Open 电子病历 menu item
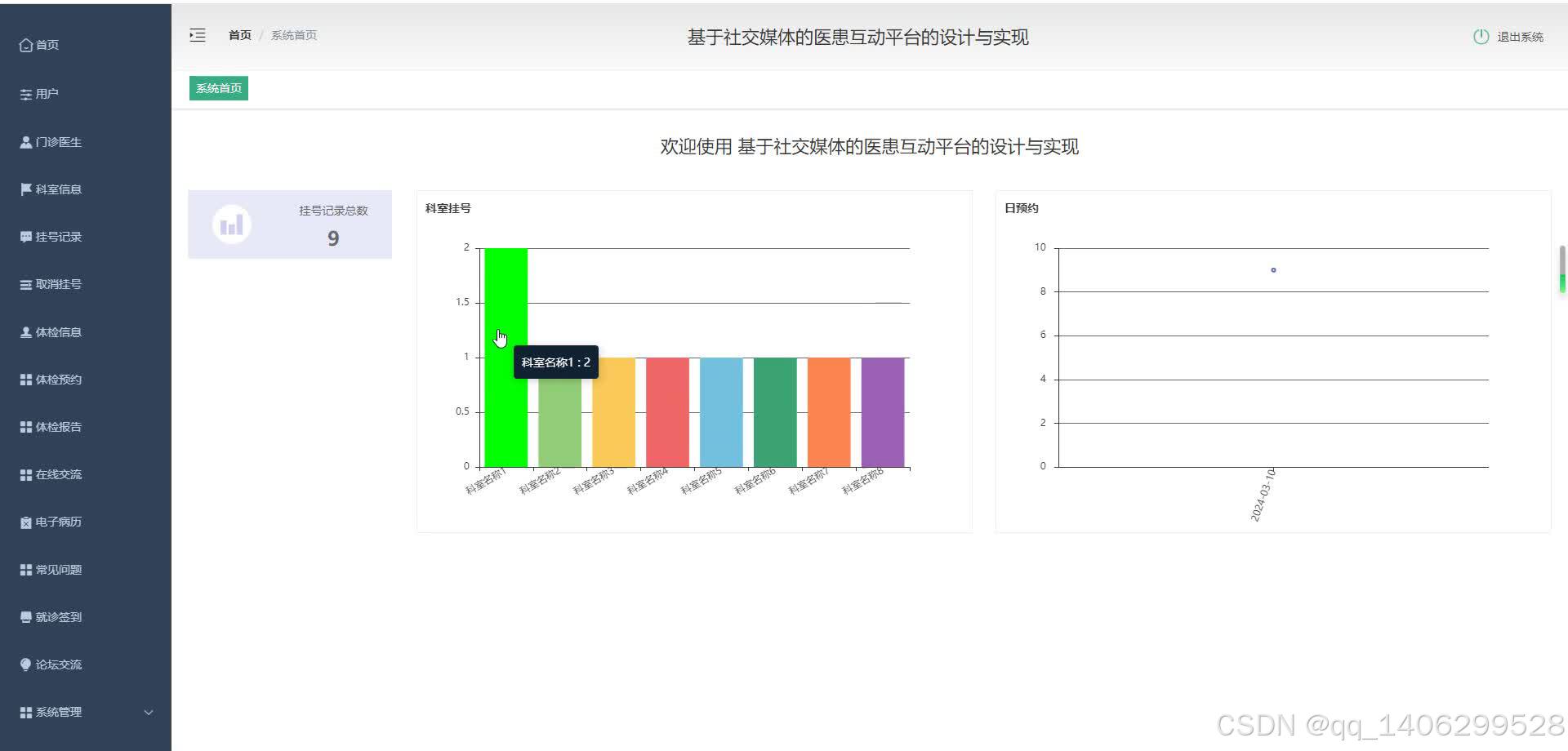Screen dimensions: 1568x751 coord(59,522)
